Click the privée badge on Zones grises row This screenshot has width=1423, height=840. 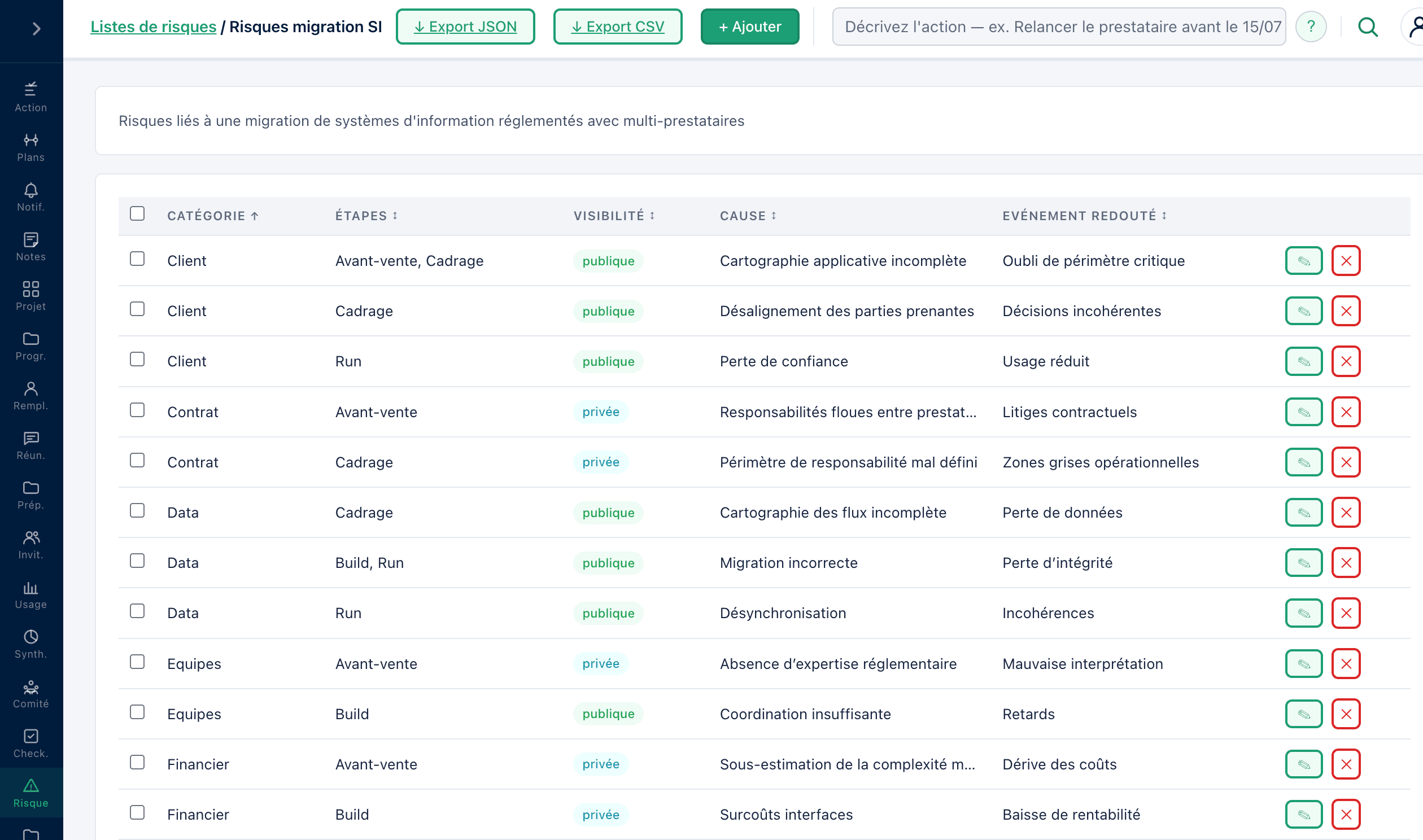point(601,462)
